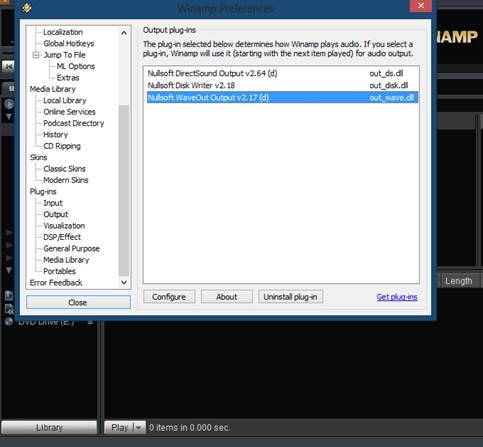
Task: Open History preferences page
Action: (x=56, y=135)
